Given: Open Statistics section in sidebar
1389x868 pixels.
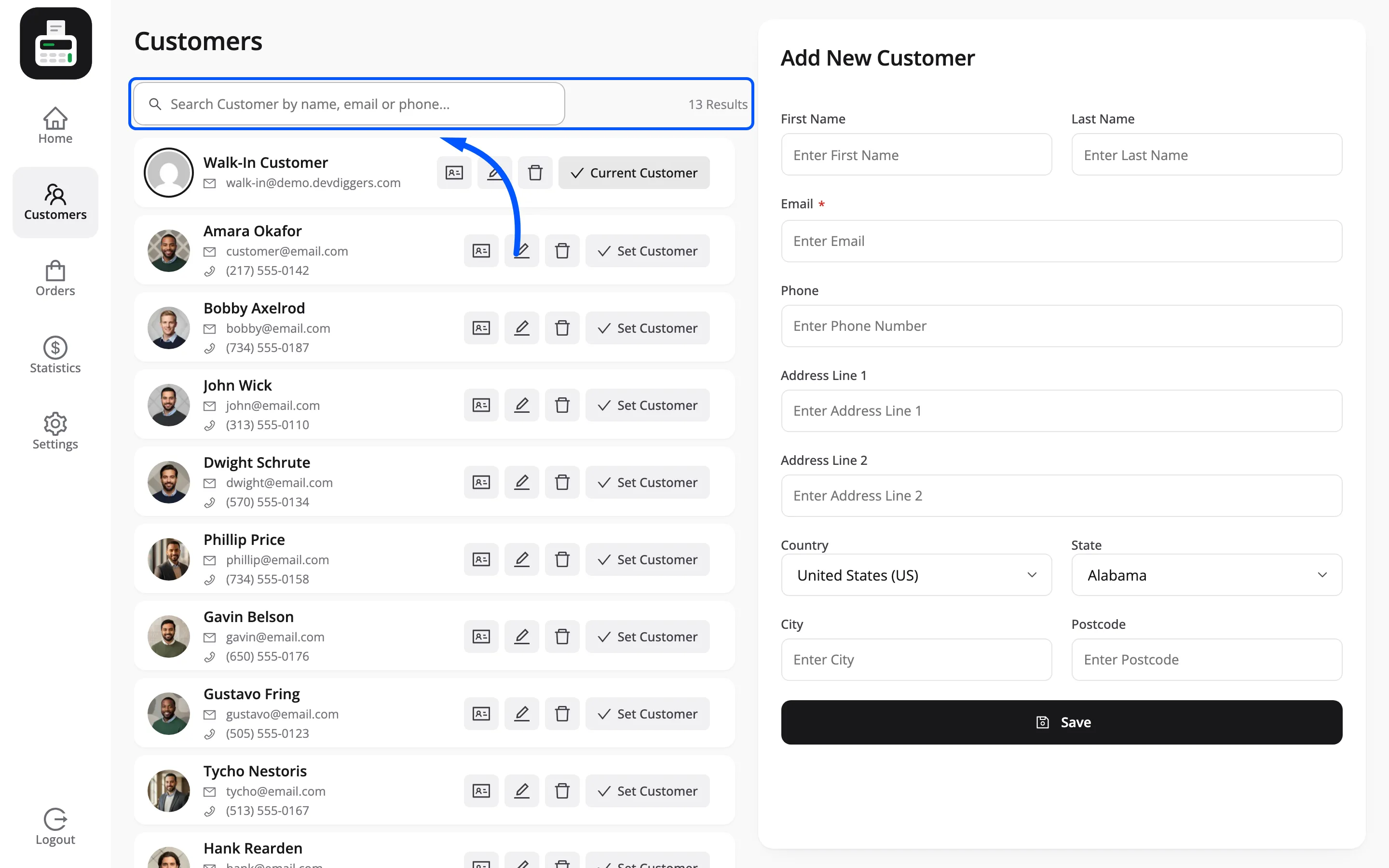Looking at the screenshot, I should coord(55,355).
